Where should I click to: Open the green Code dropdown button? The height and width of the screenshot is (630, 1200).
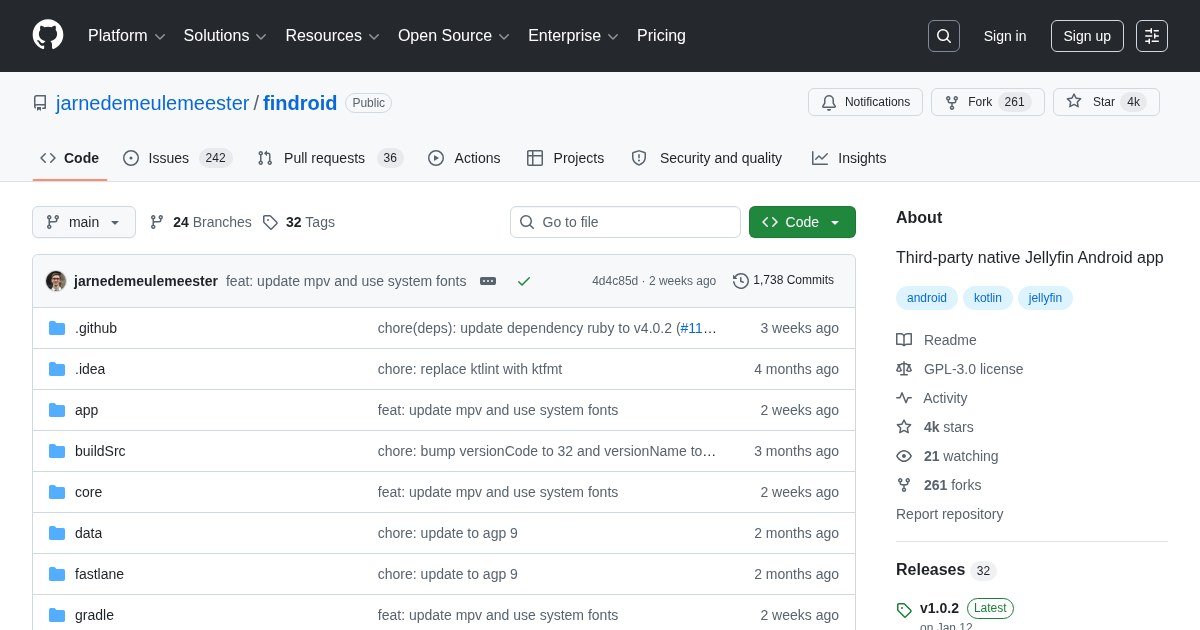[x=802, y=222]
